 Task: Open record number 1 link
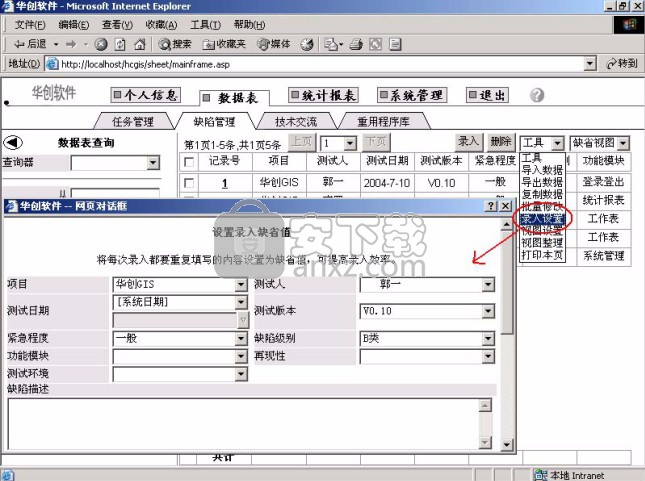tap(225, 183)
